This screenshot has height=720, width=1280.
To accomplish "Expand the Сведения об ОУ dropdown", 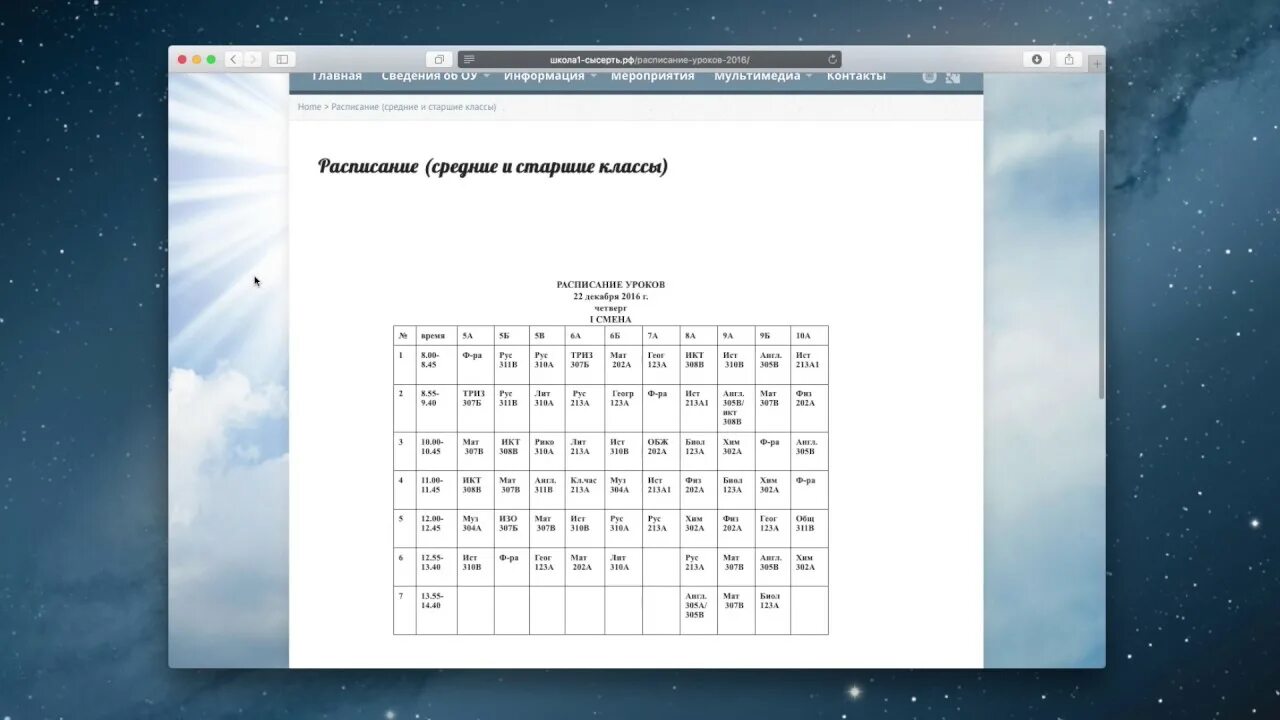I will [435, 77].
